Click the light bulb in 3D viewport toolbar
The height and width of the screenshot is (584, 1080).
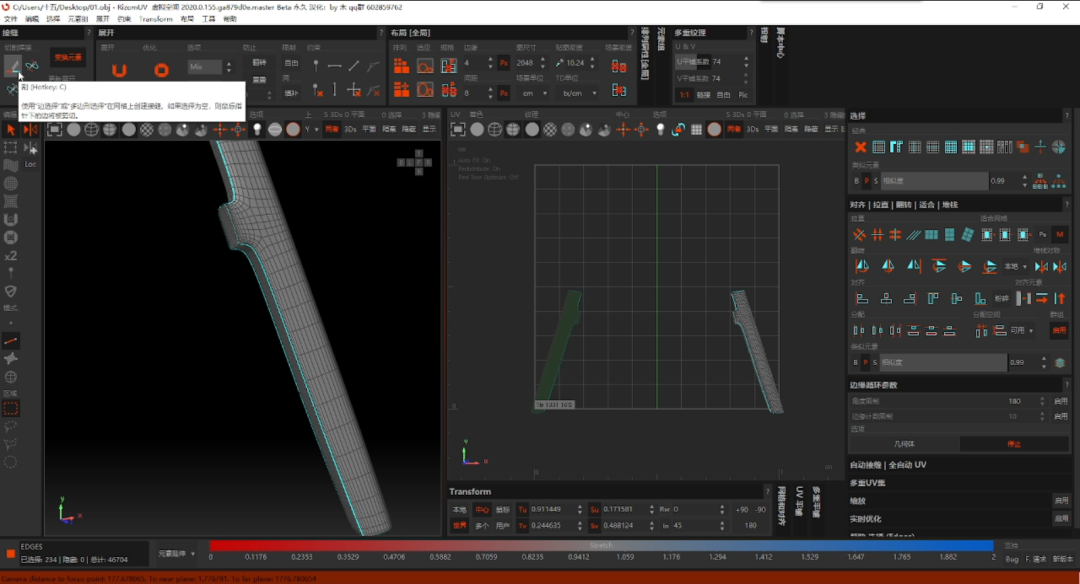click(x=257, y=129)
